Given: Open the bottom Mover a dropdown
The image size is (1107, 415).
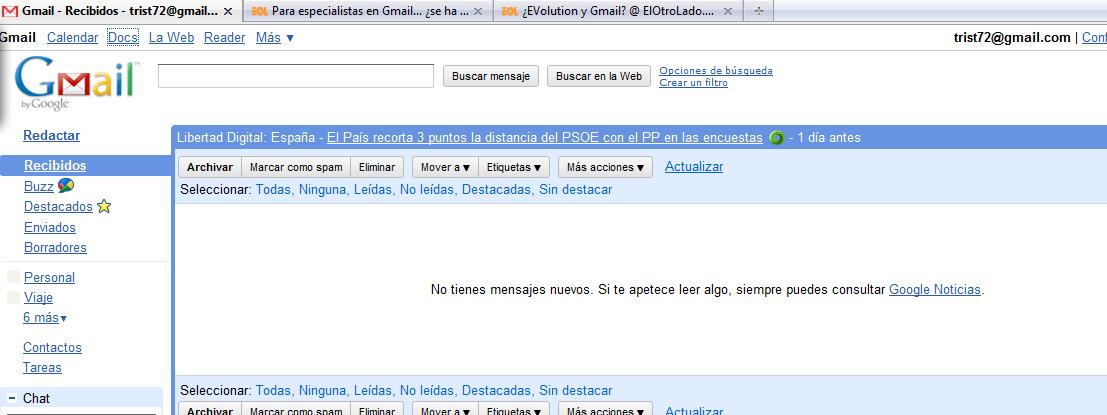Looking at the screenshot, I should (445, 411).
